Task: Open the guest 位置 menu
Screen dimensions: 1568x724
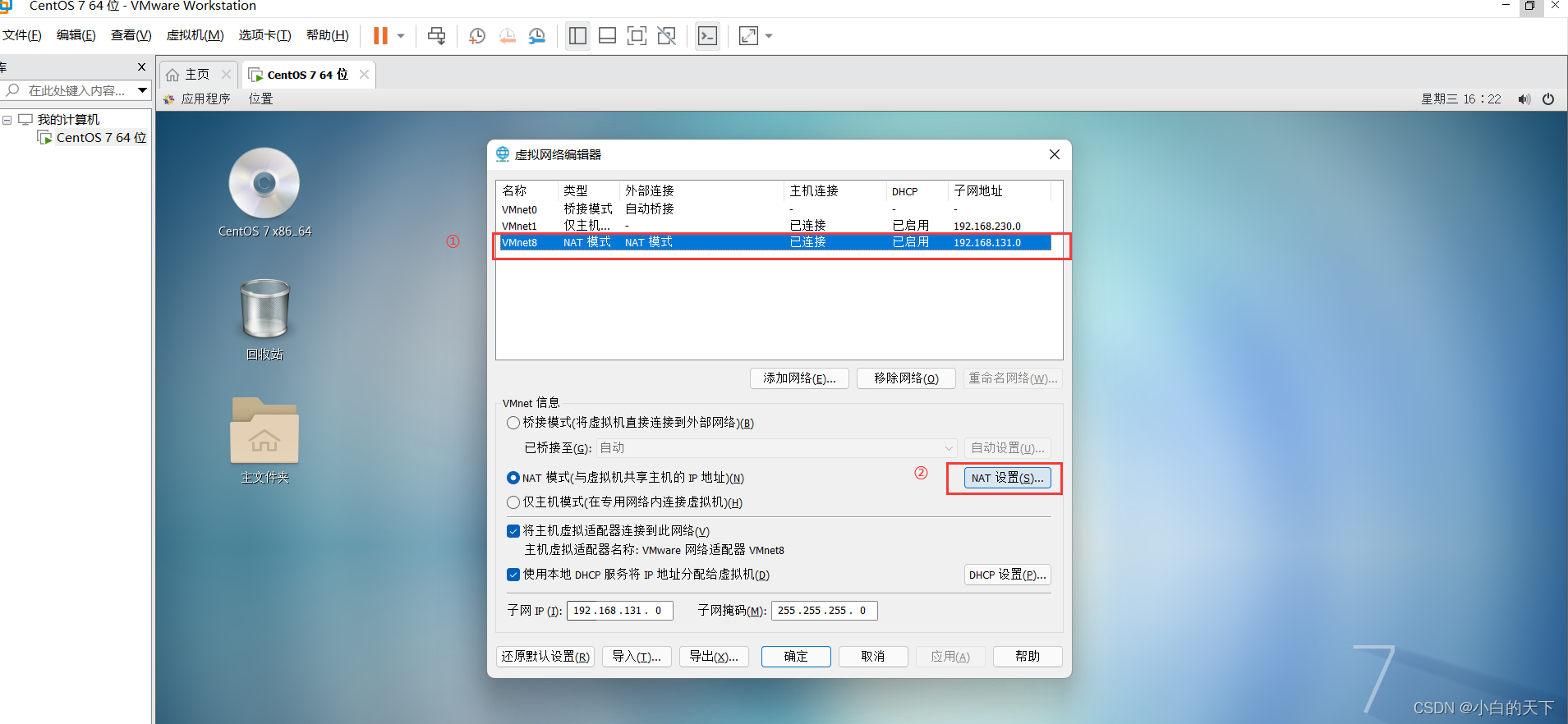Action: [x=261, y=99]
